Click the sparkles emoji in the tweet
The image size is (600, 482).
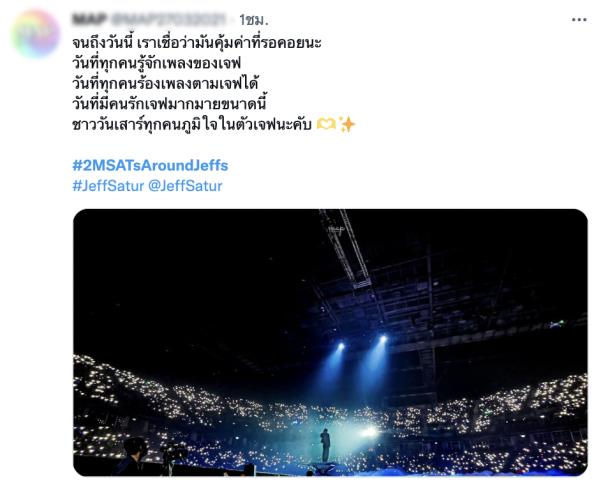pos(347,124)
